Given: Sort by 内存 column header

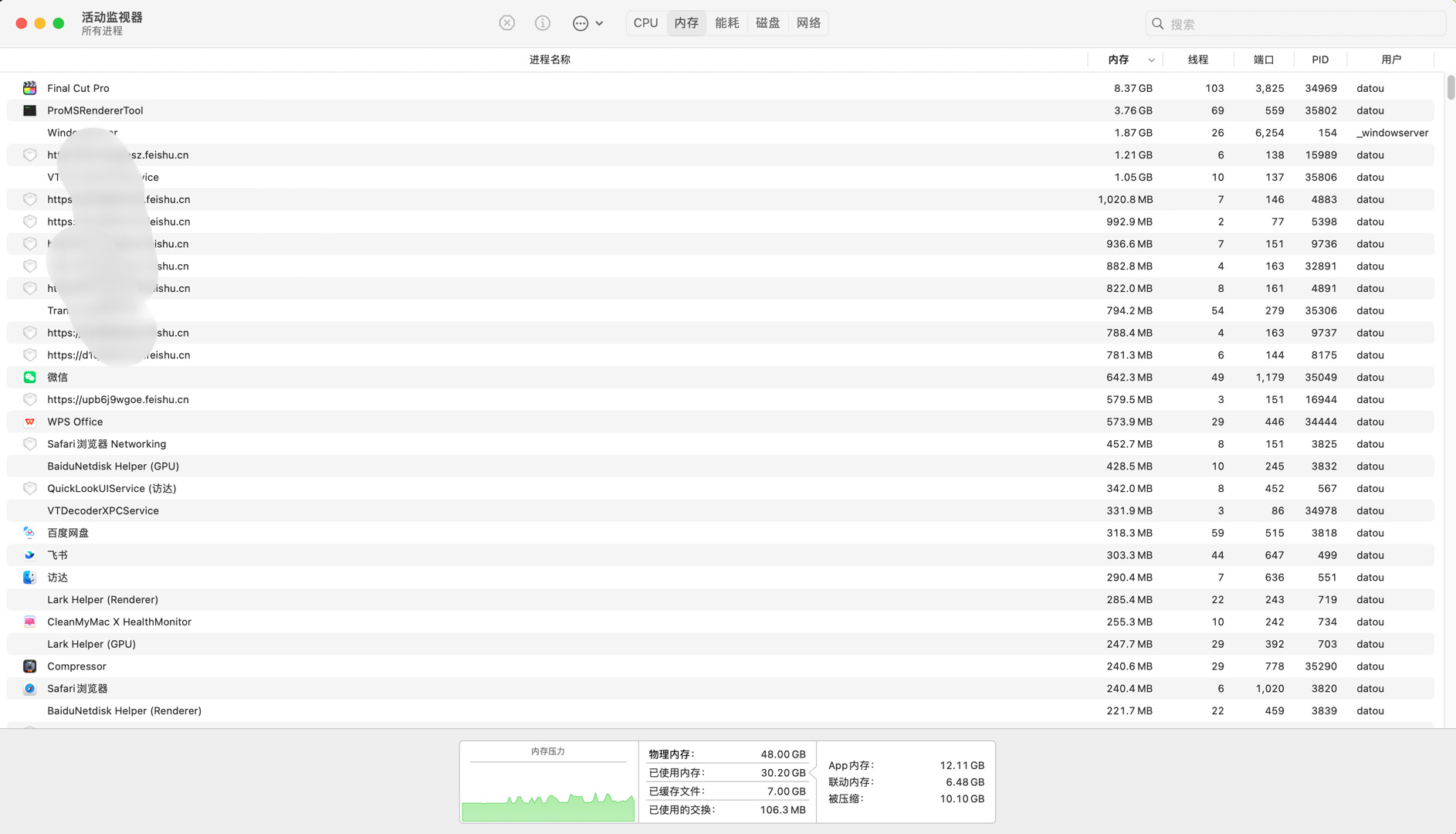Looking at the screenshot, I should [x=1119, y=59].
